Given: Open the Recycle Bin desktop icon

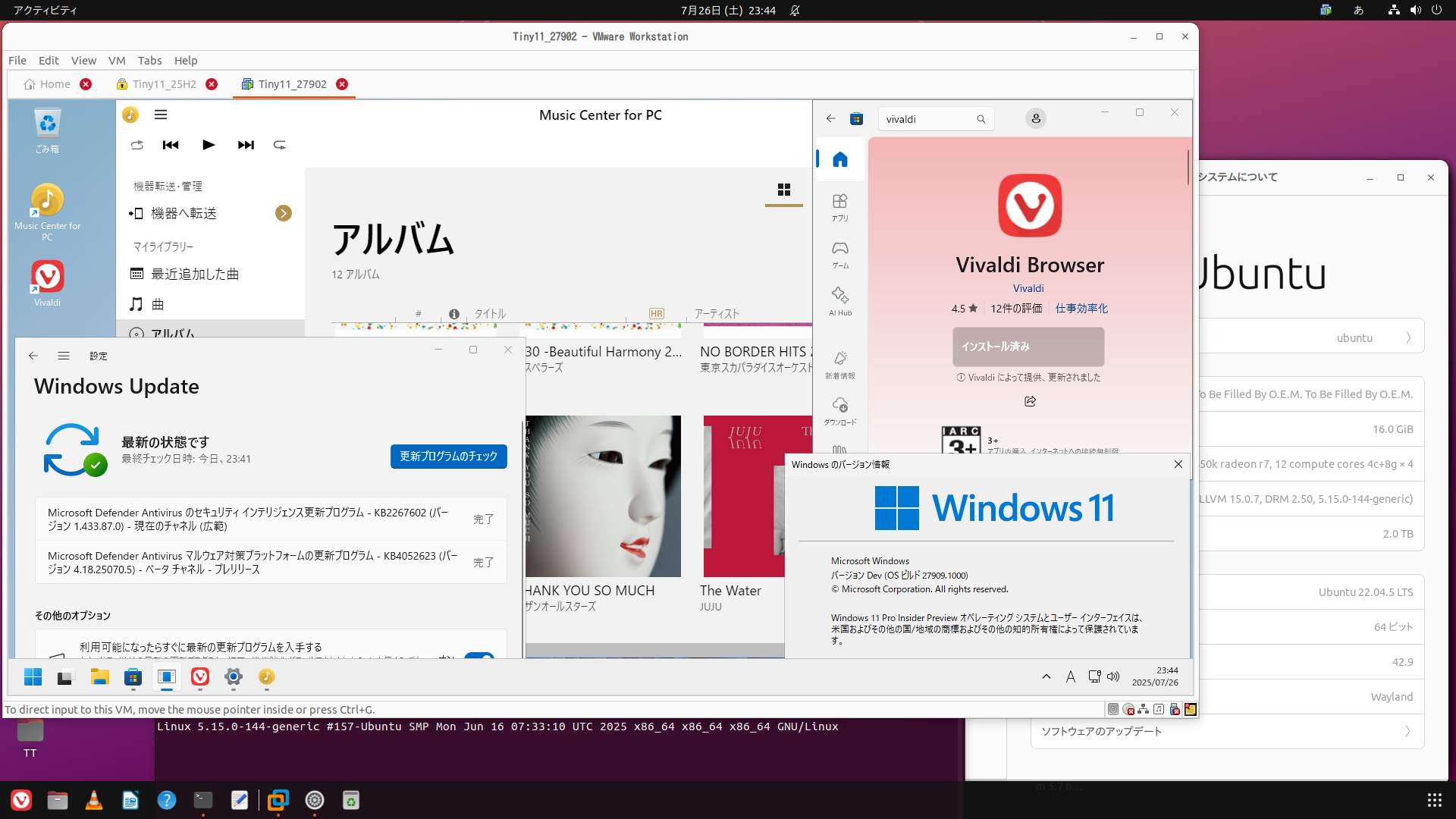Looking at the screenshot, I should coord(47,130).
